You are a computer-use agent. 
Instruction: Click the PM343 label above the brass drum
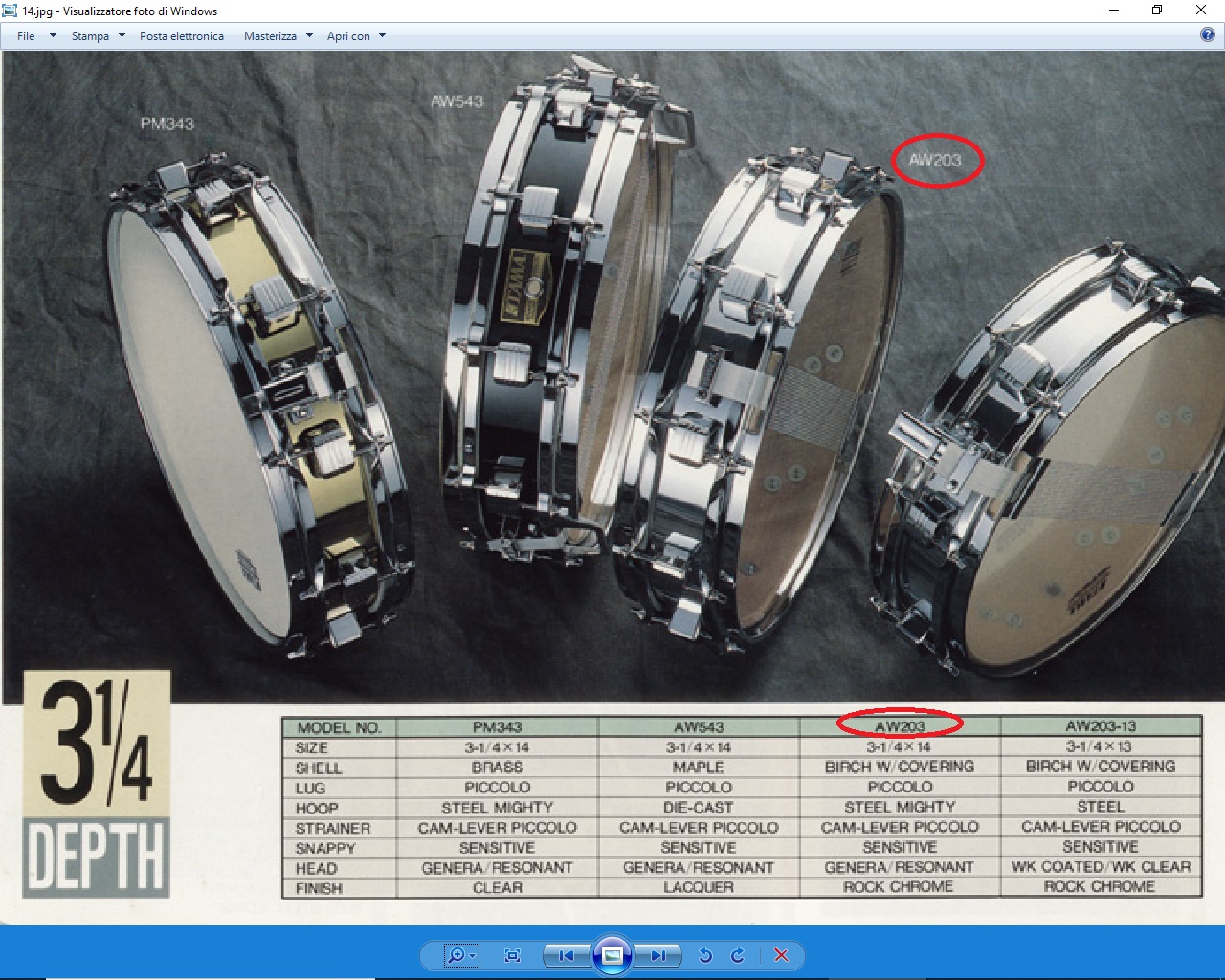click(x=167, y=123)
